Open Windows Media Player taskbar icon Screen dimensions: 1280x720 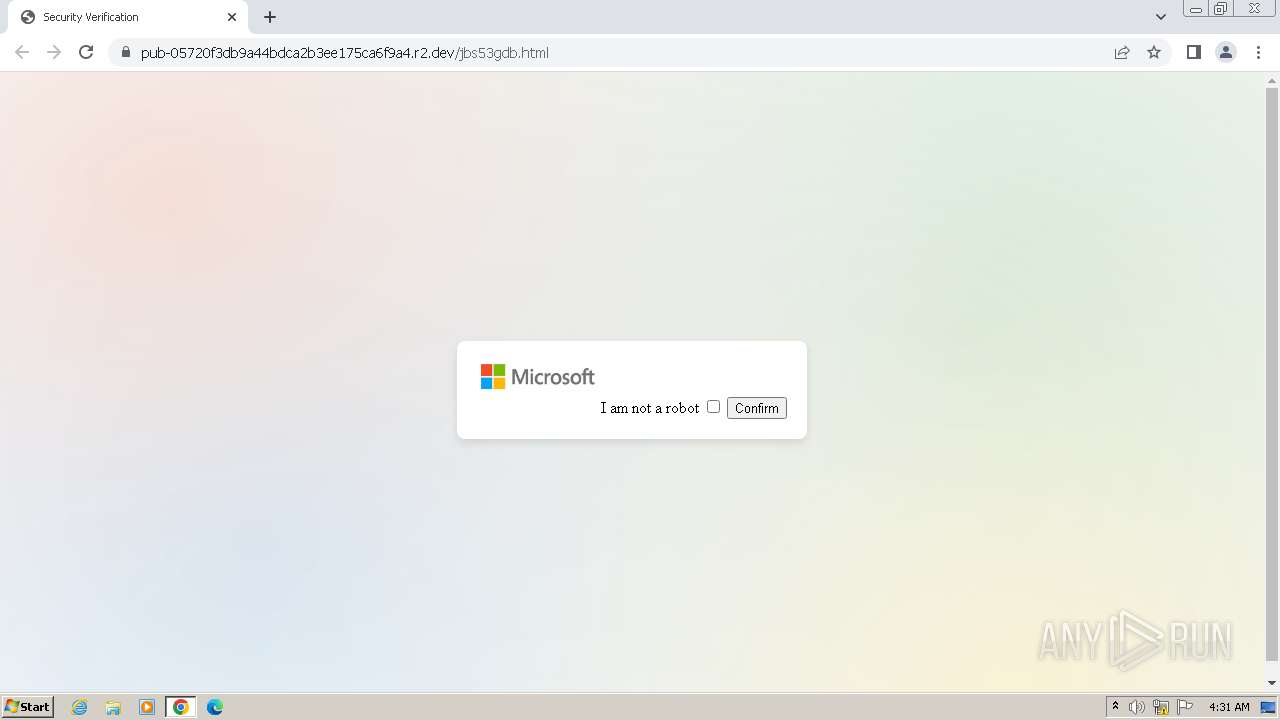click(x=147, y=707)
